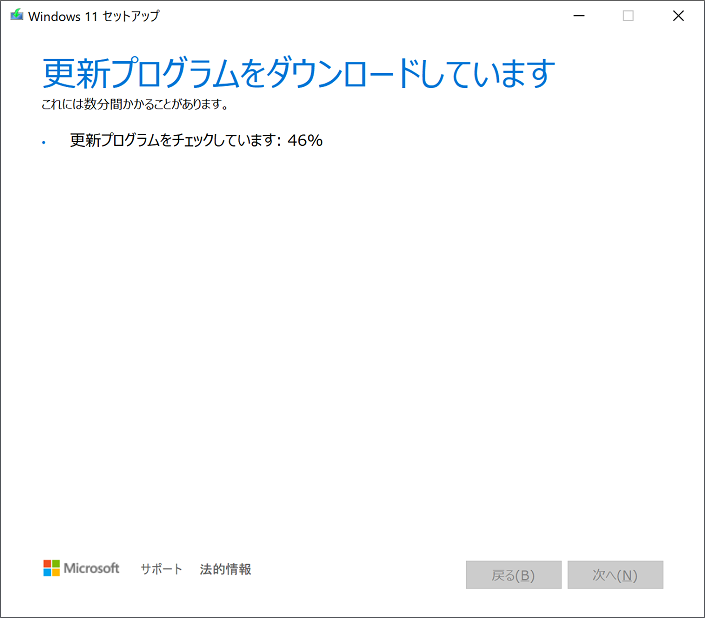Click the 更新プログラムをチェックしています: 46% text

click(x=196, y=140)
